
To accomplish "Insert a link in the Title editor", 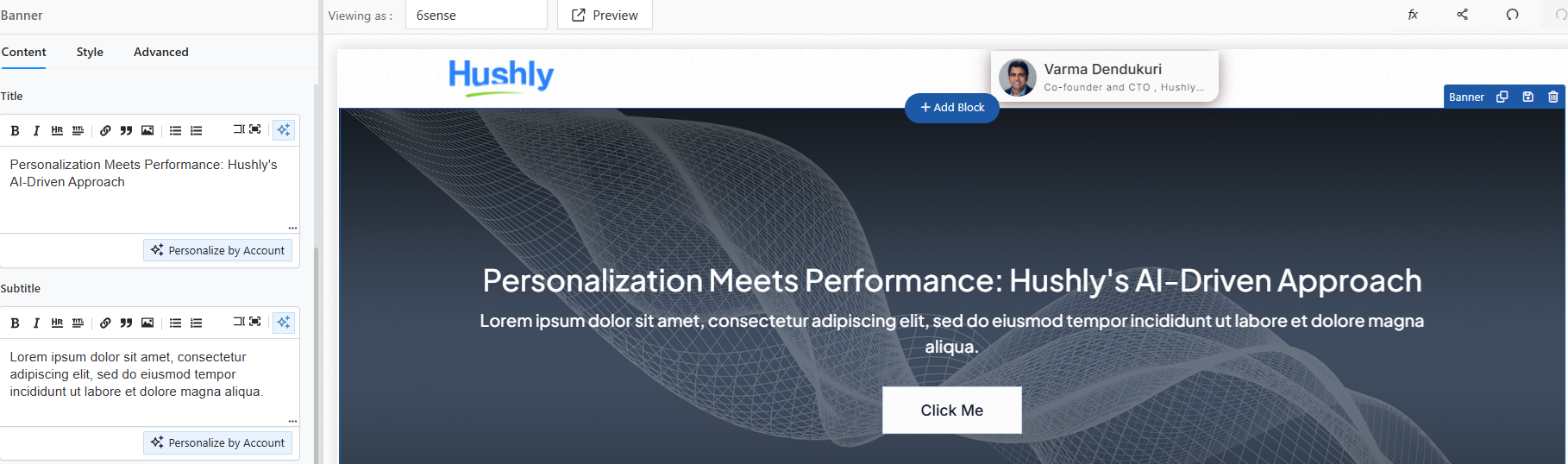I will pos(105,131).
